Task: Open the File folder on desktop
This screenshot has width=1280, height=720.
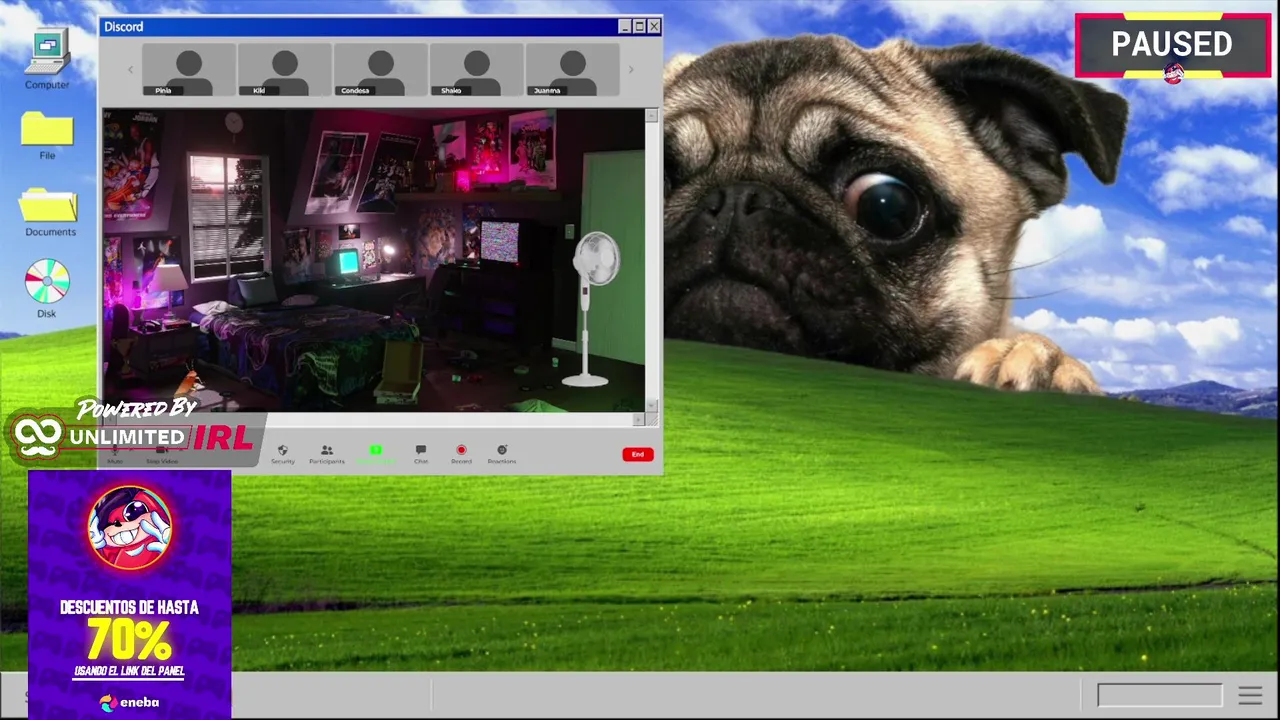Action: coord(47,136)
